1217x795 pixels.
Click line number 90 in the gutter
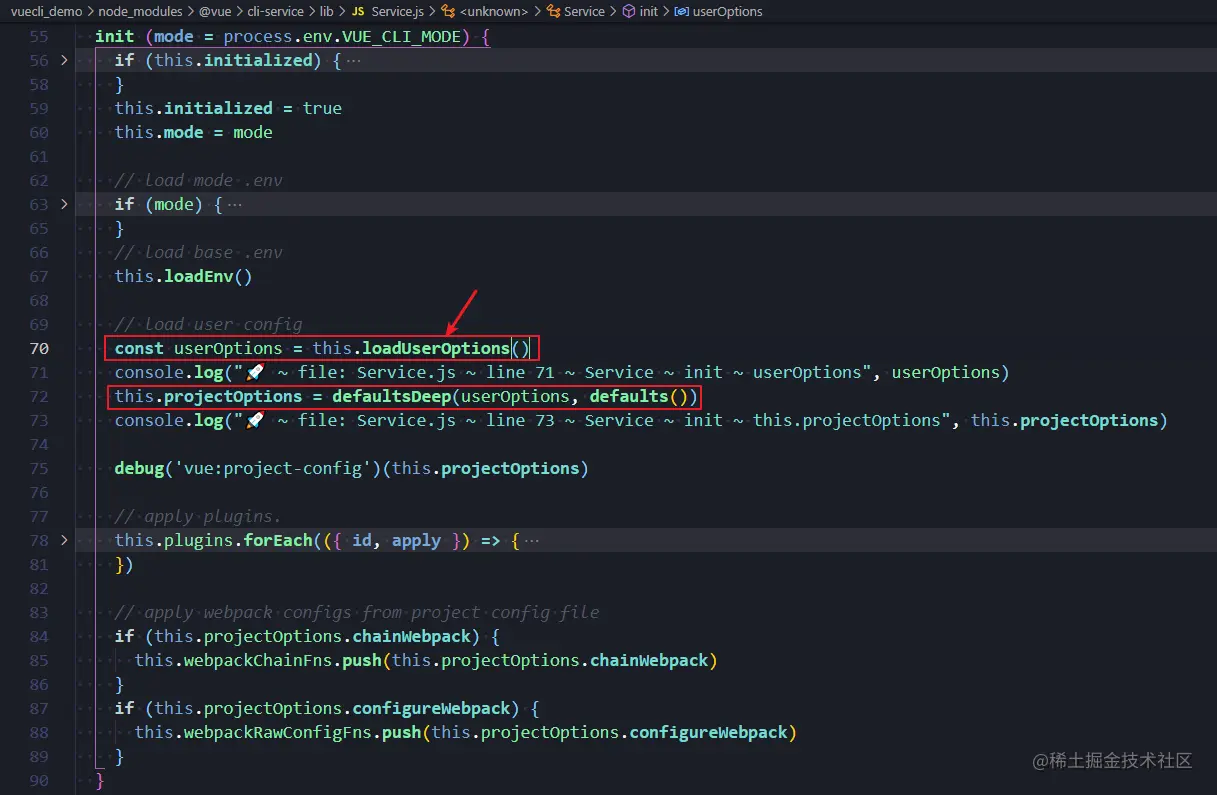click(39, 780)
